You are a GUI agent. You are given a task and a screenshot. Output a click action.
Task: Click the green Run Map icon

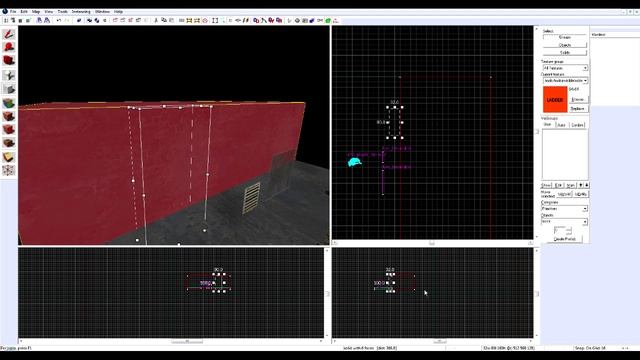click(328, 20)
